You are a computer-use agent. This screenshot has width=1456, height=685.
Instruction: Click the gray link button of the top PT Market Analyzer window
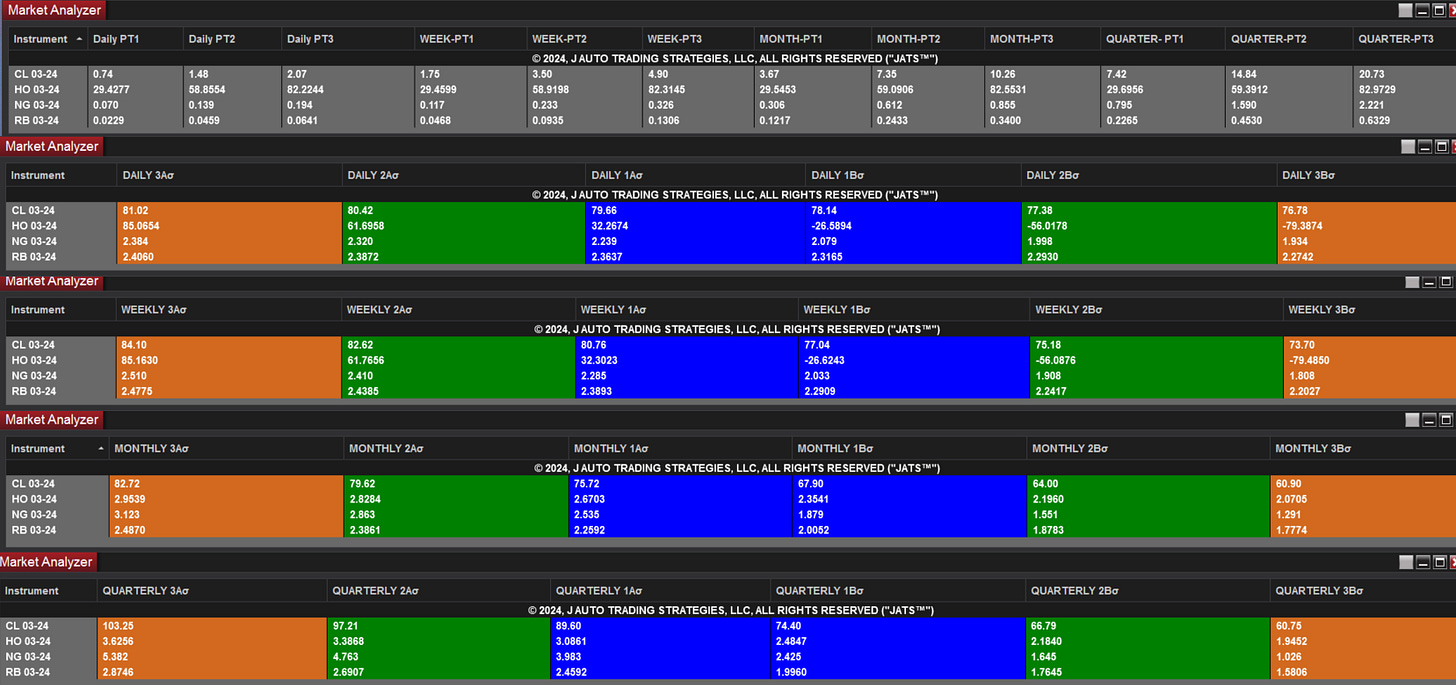click(x=1405, y=10)
